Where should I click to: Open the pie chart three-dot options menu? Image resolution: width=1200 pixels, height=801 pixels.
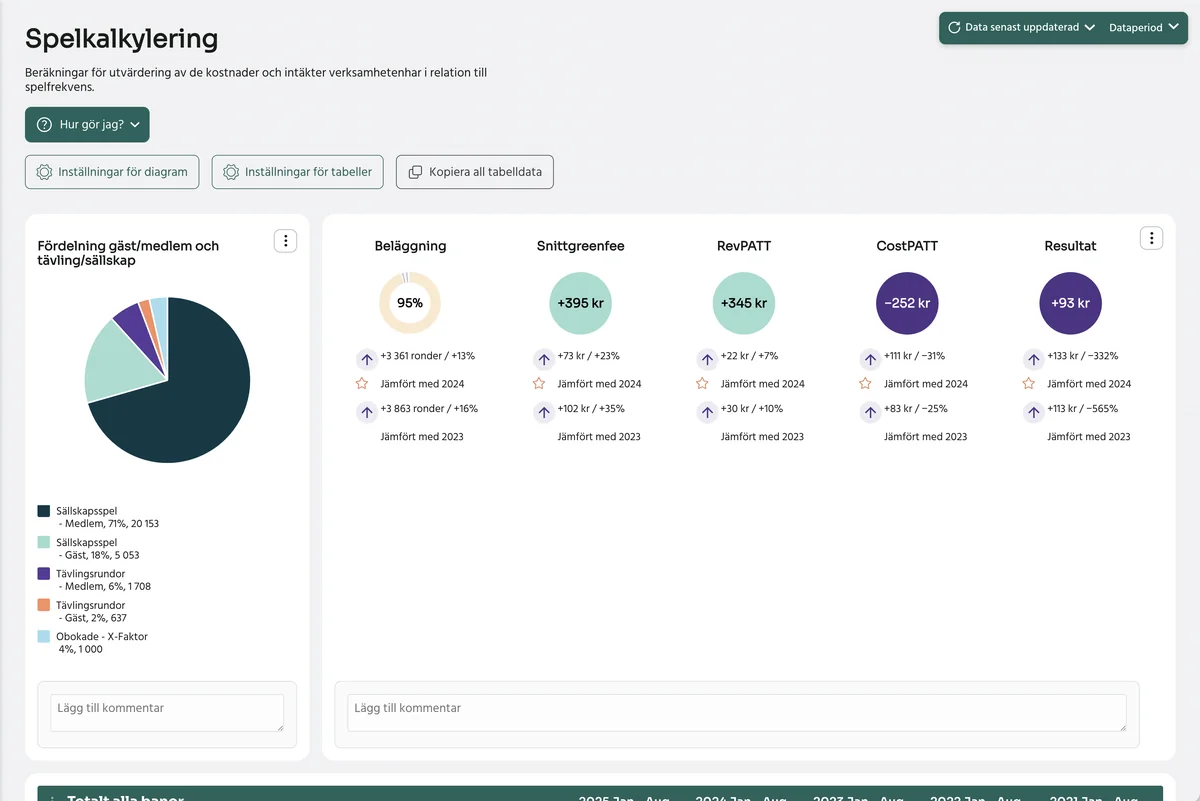pos(285,240)
